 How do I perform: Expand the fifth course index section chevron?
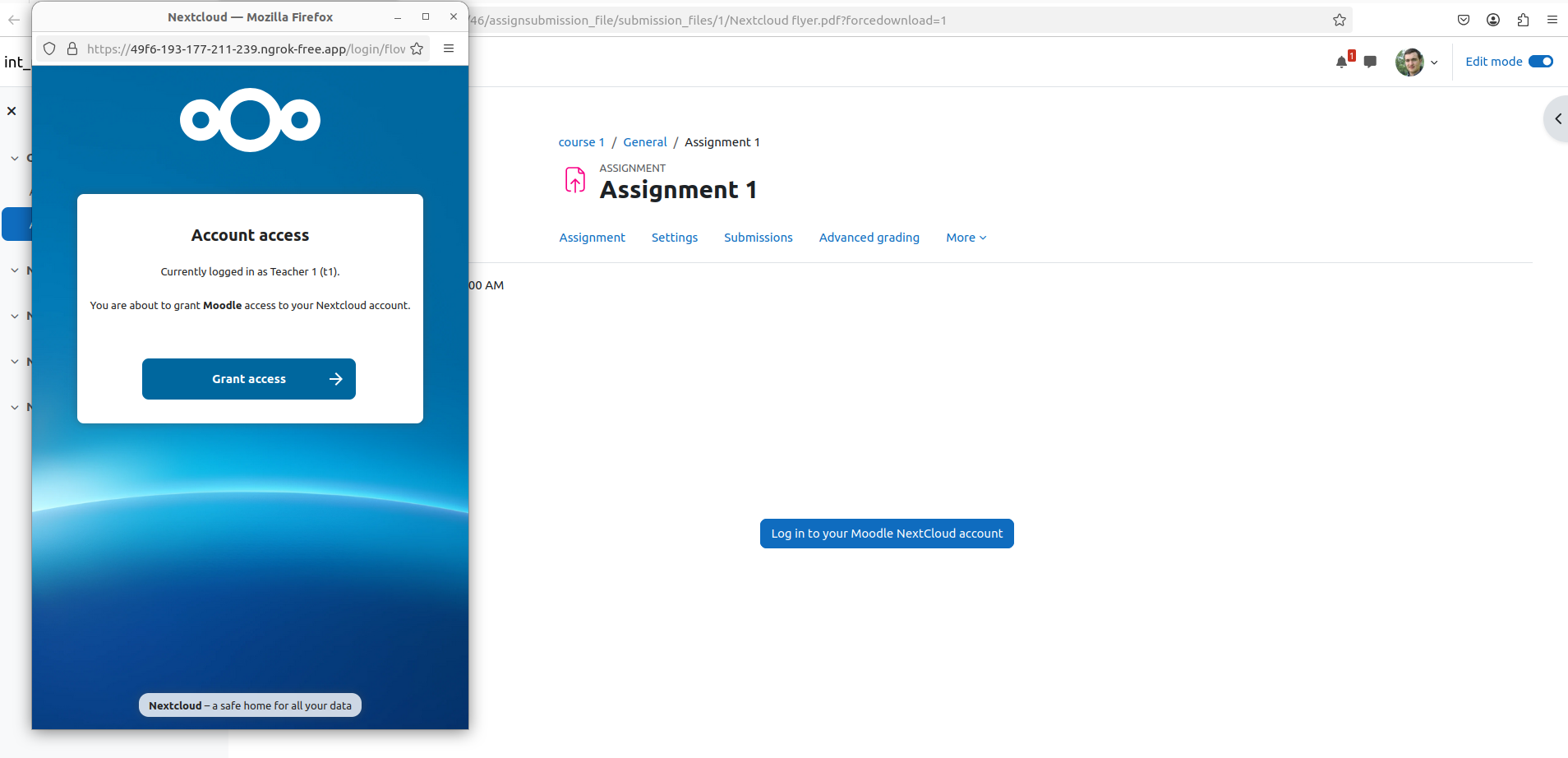click(x=15, y=407)
